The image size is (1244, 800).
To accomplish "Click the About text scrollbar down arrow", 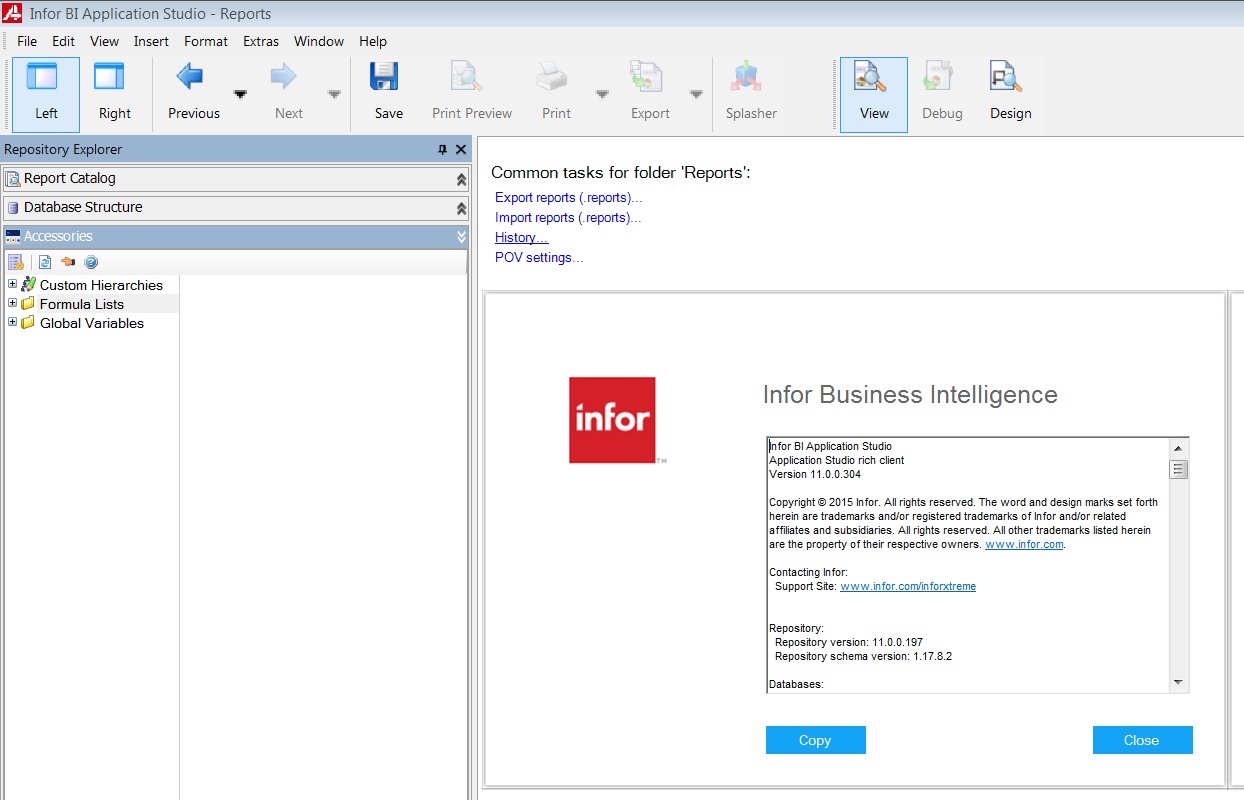I will (1178, 682).
